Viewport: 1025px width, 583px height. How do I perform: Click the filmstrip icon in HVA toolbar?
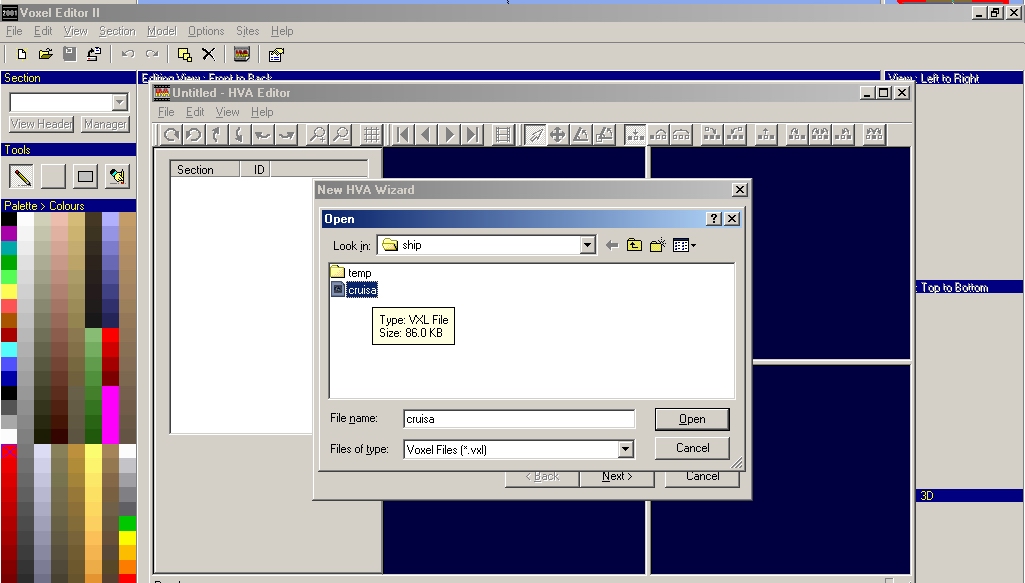point(503,135)
